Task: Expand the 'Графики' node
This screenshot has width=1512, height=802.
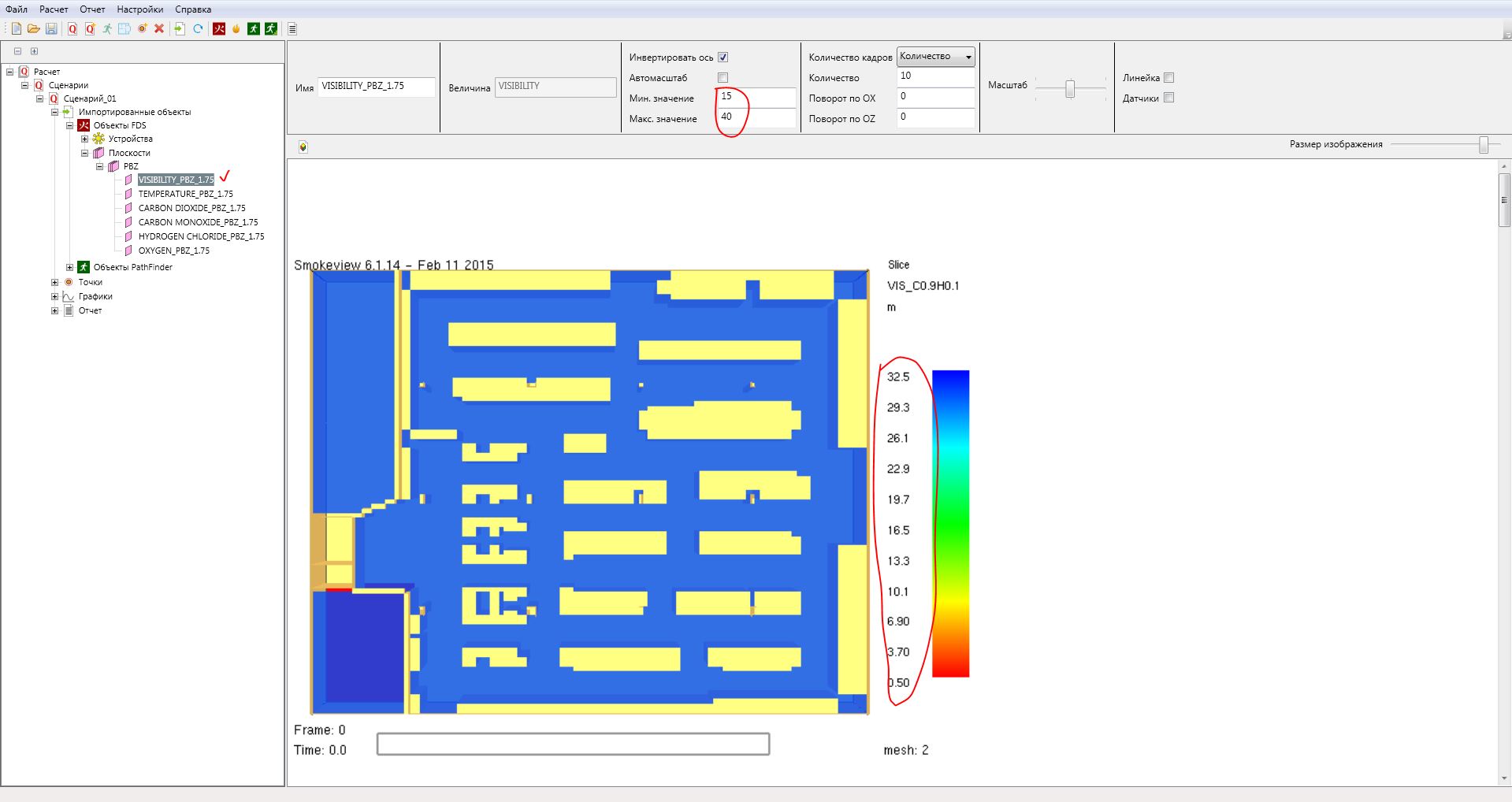Action: (54, 296)
